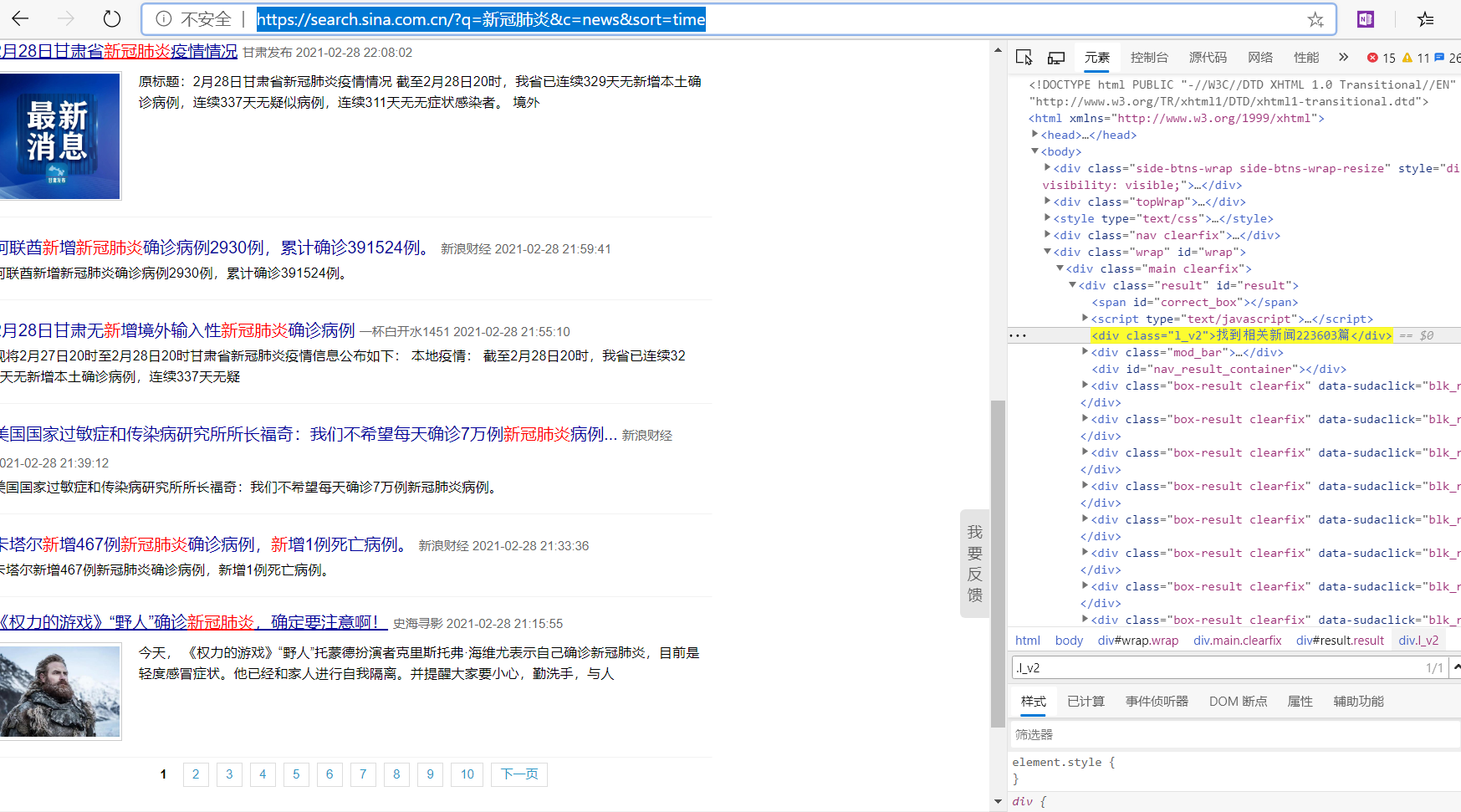Open the 权力的游戏 野人 headline
Image resolution: width=1461 pixels, height=812 pixels.
(194, 622)
